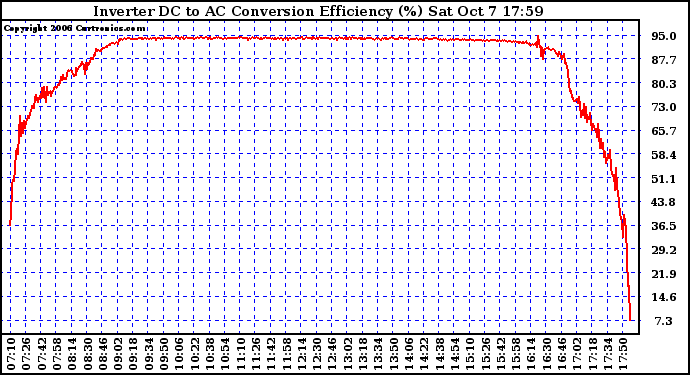Click the 17:50 time label

tap(623, 354)
